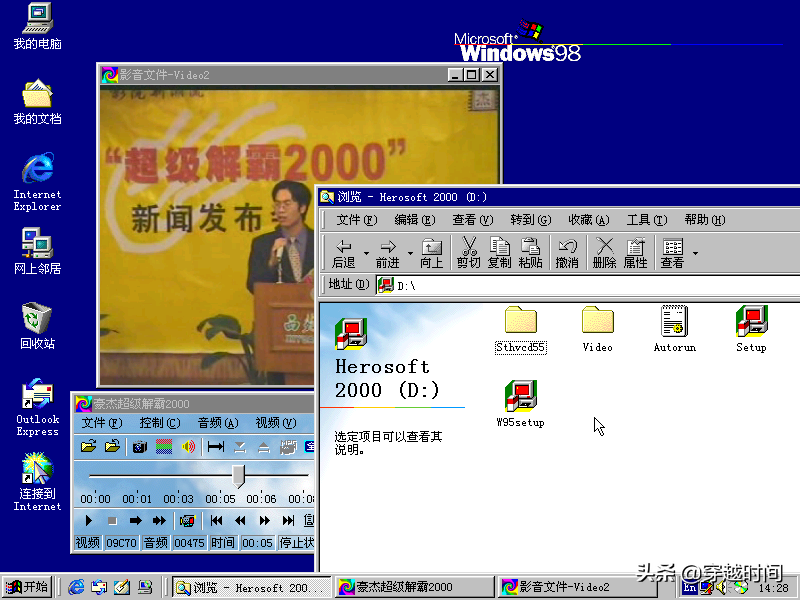This screenshot has width=800, height=600.
Task: Capture a snapshot with the camera icon
Action: (139, 447)
